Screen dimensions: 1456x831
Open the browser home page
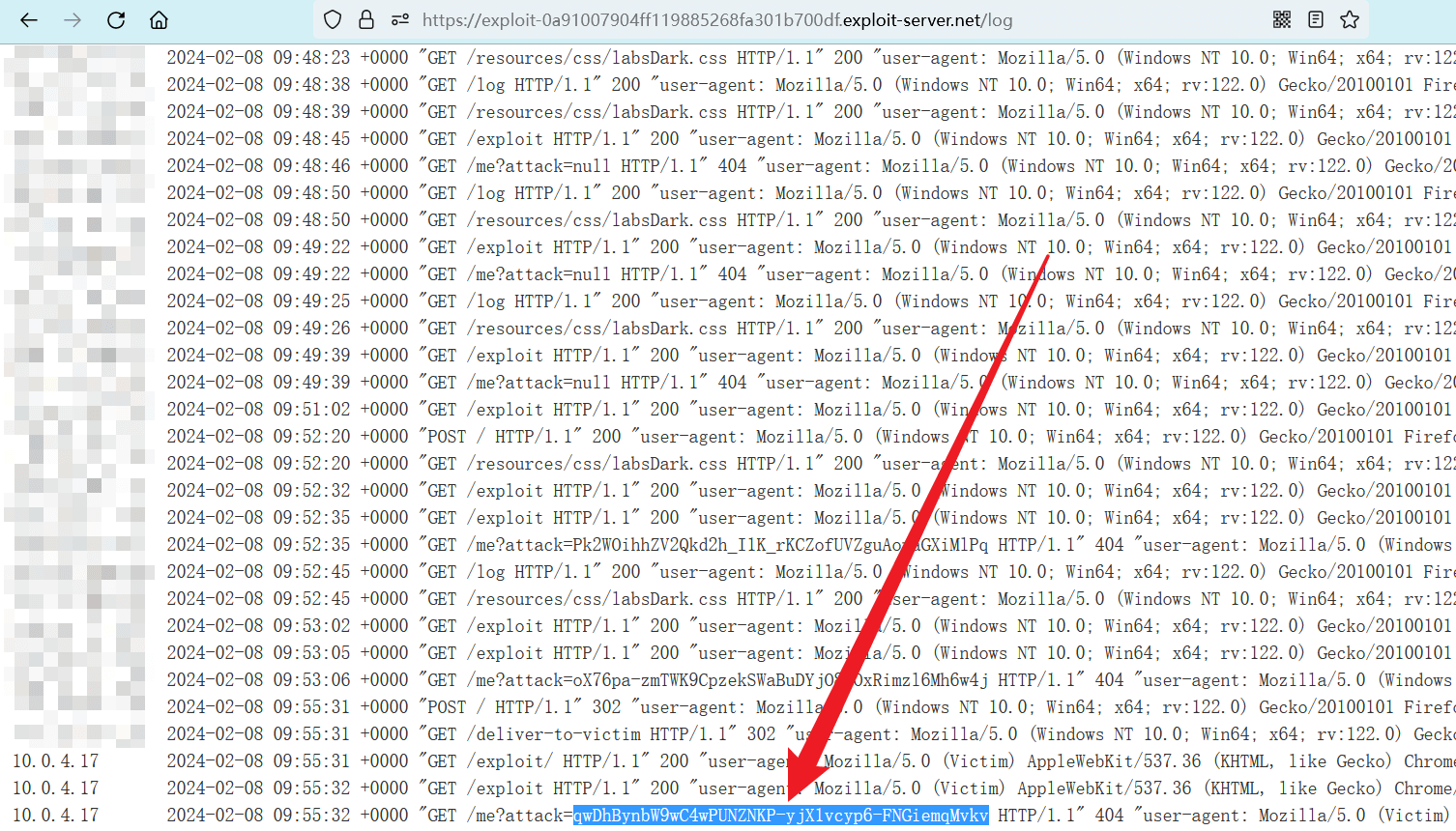point(160,20)
